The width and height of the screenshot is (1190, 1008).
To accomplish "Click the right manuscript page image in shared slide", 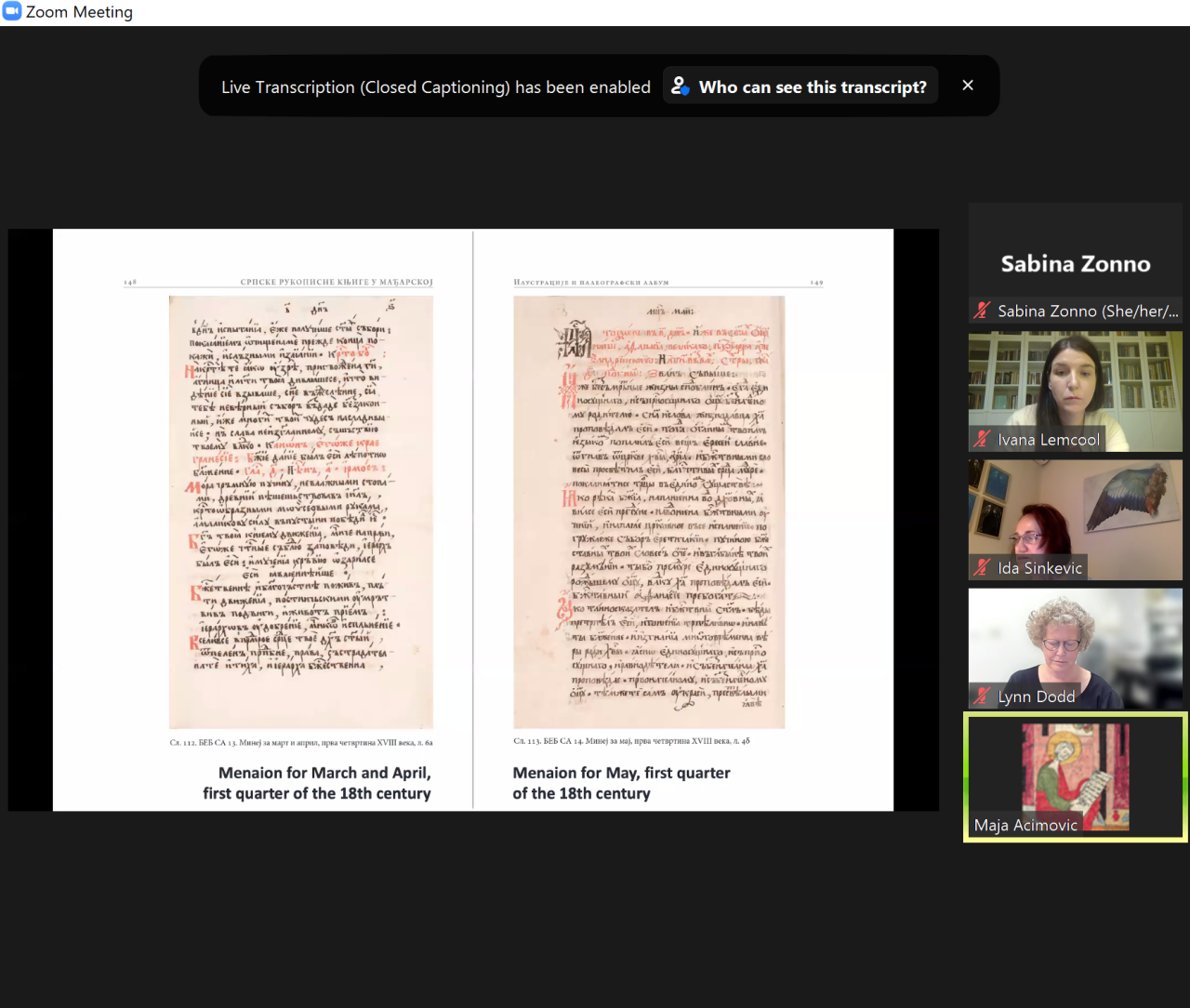I will pyautogui.click(x=649, y=512).
